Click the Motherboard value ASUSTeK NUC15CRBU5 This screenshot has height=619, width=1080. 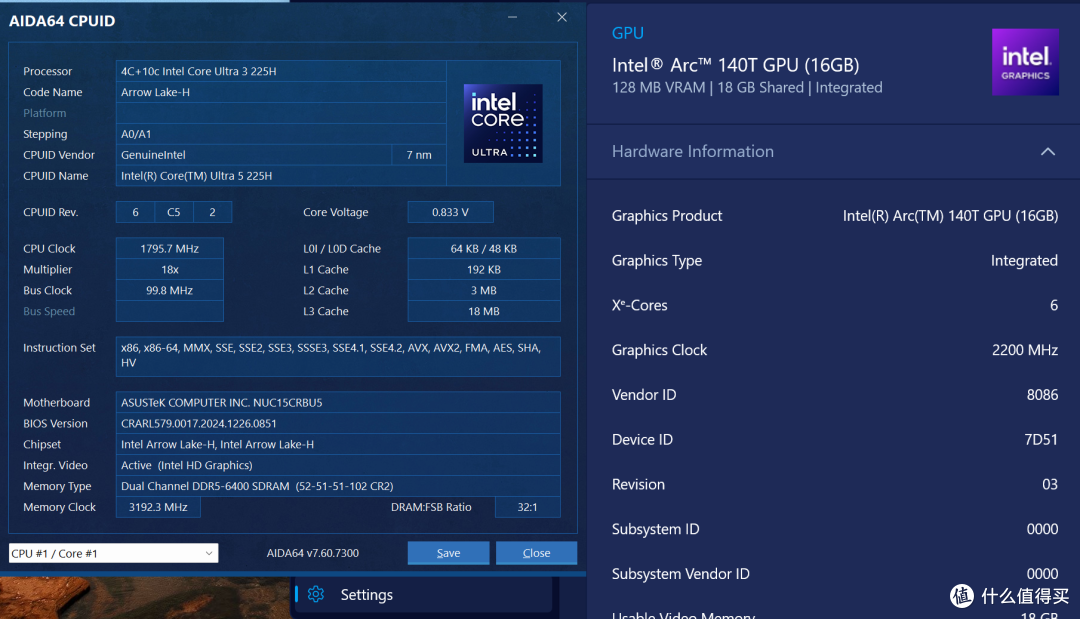click(x=338, y=402)
